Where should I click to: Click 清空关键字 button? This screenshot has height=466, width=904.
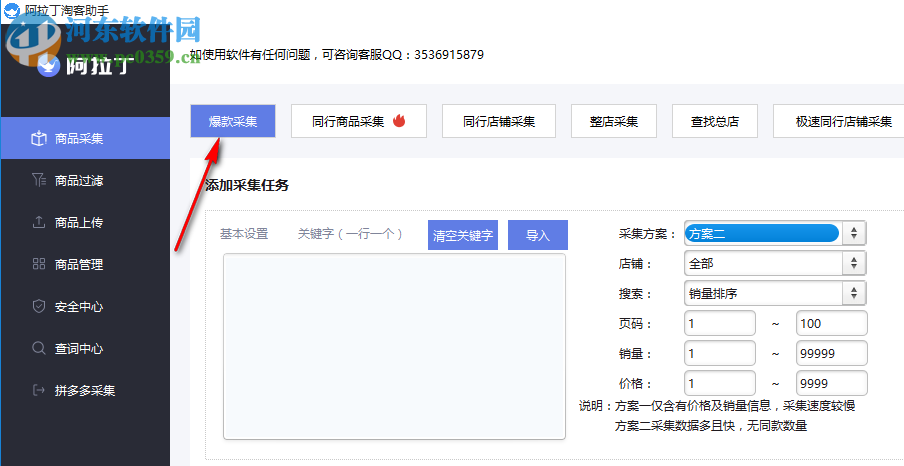[x=463, y=235]
